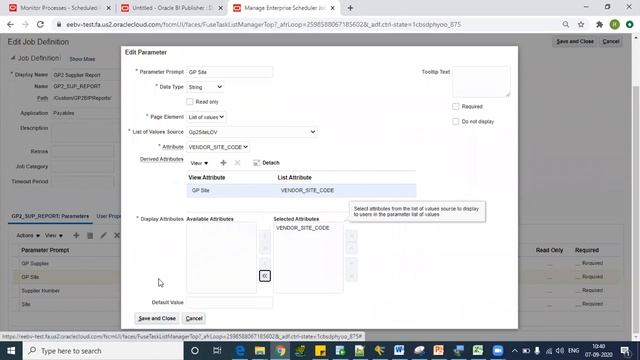Switch to the User Properties tab

pyautogui.click(x=109, y=216)
